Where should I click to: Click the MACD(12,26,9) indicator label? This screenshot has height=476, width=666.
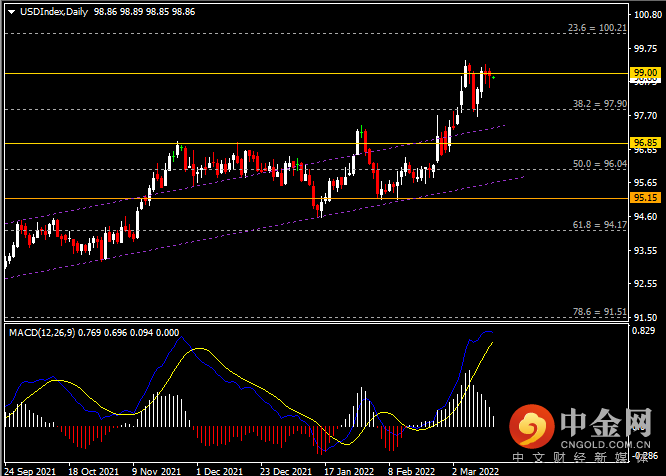[x=42, y=332]
